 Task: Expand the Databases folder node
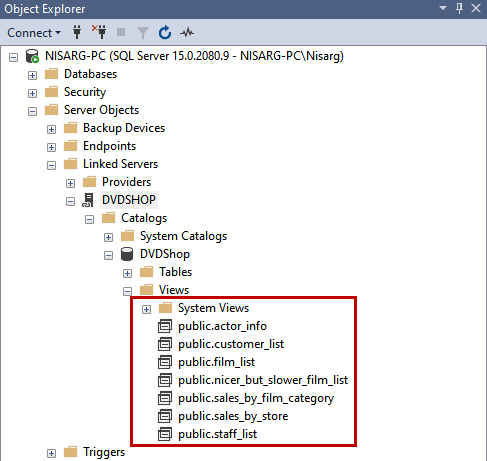tap(32, 75)
